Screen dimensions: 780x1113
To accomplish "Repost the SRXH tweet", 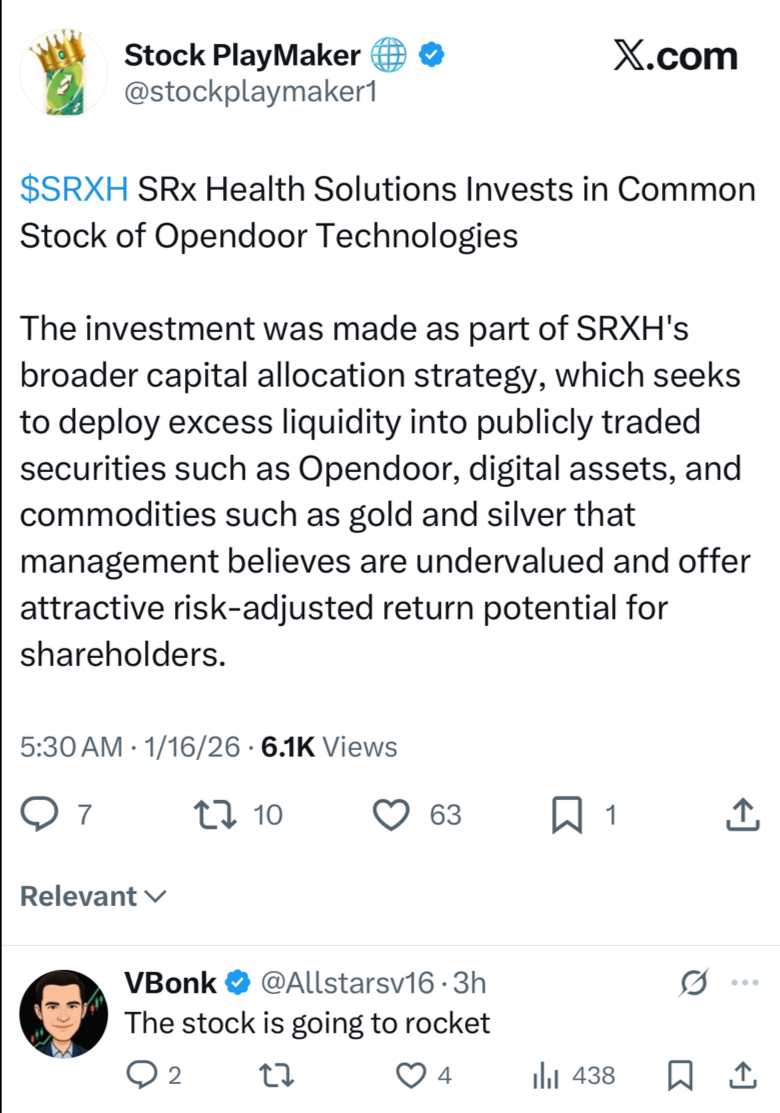I will [x=215, y=815].
